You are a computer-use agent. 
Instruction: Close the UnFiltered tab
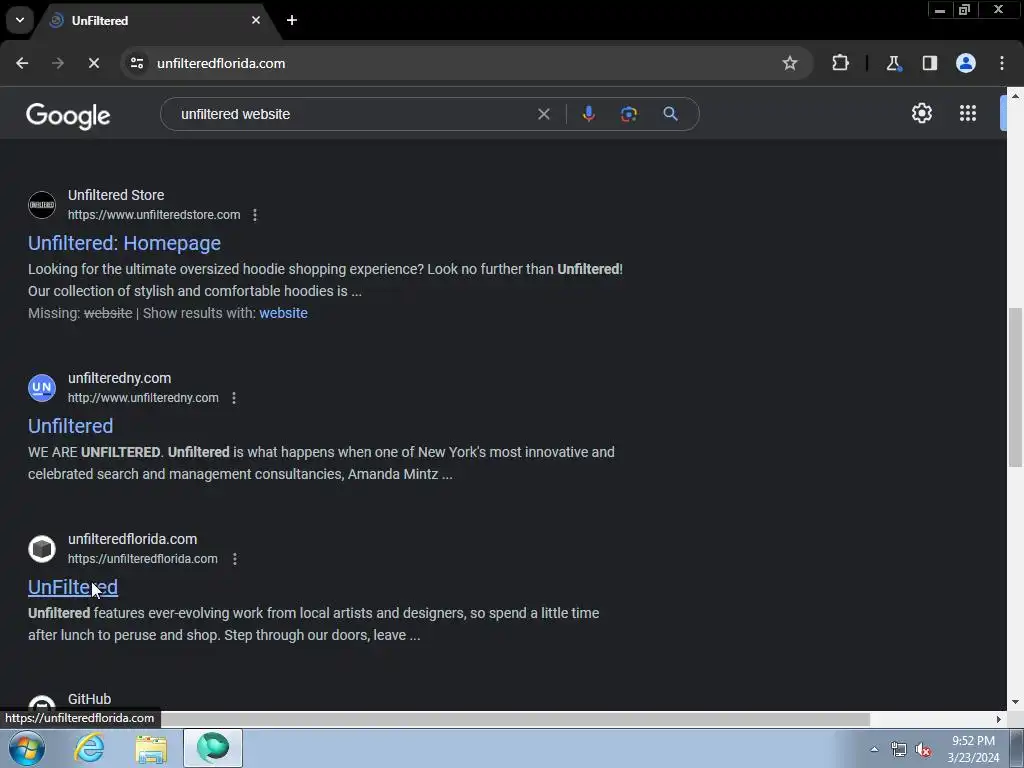[256, 20]
